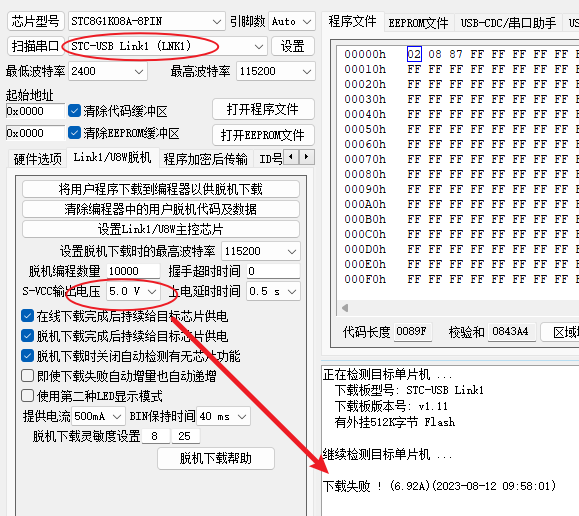
Task: Open the BIN保持时间 40 ms dropdown
Action: pyautogui.click(x=223, y=416)
